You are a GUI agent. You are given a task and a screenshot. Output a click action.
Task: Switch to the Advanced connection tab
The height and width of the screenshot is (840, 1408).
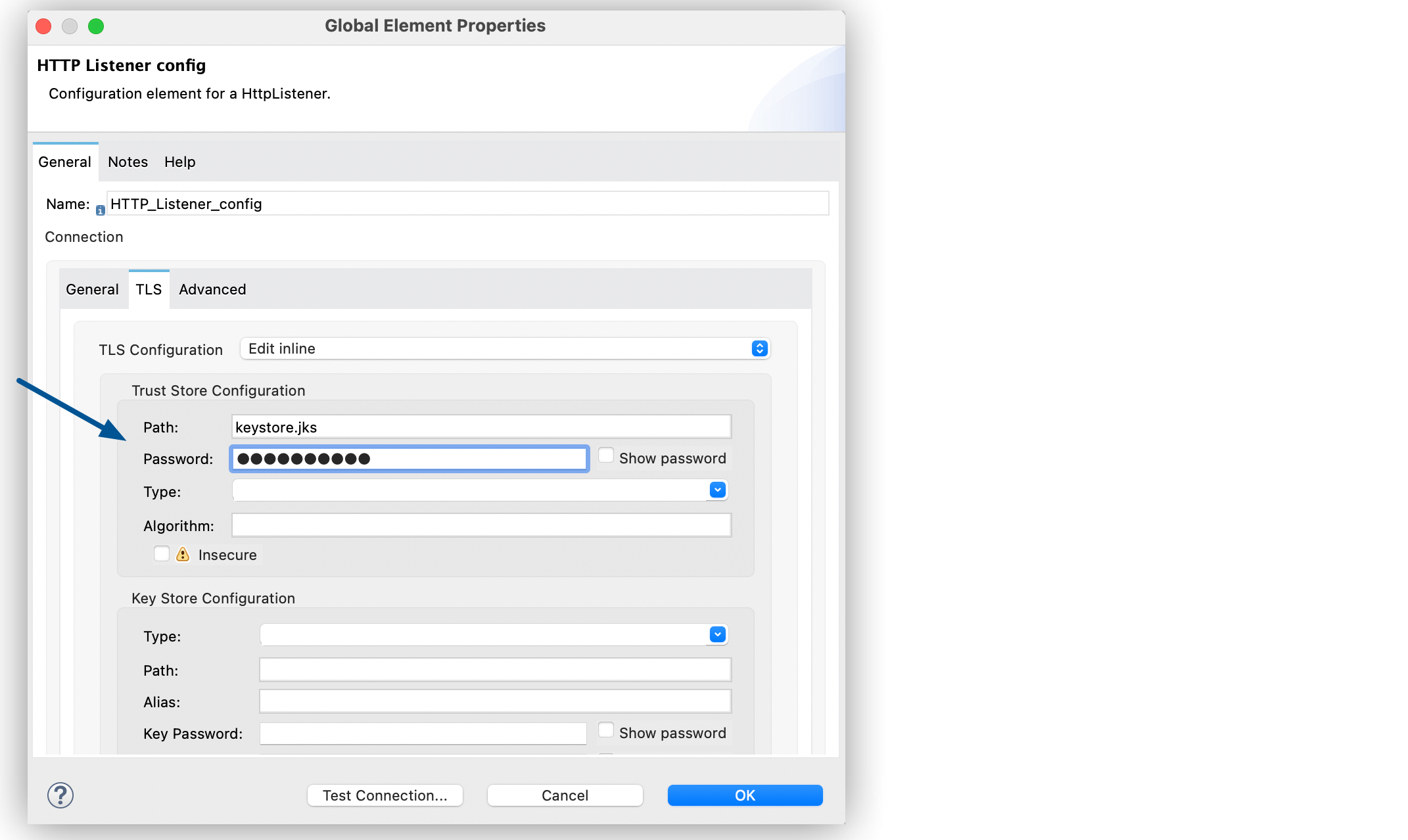(212, 289)
